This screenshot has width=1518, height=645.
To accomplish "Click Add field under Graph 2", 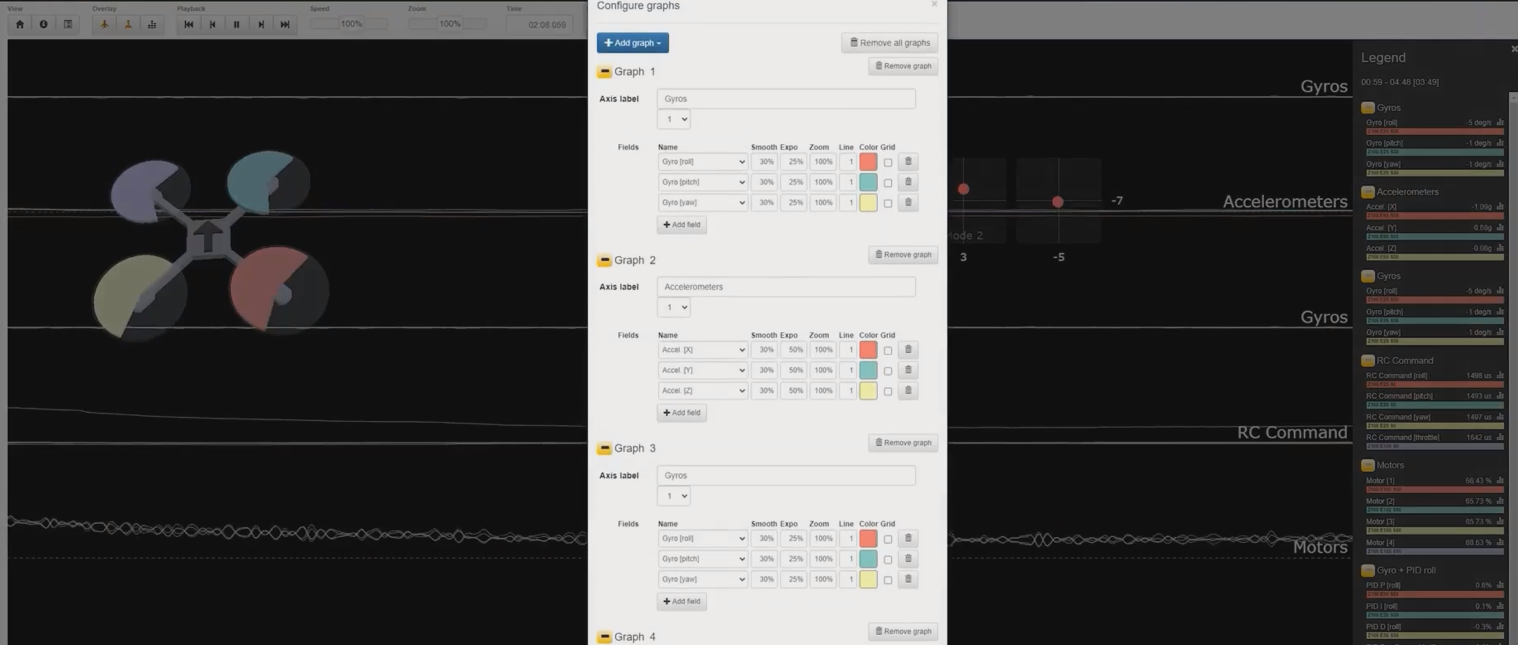I will 682,413.
